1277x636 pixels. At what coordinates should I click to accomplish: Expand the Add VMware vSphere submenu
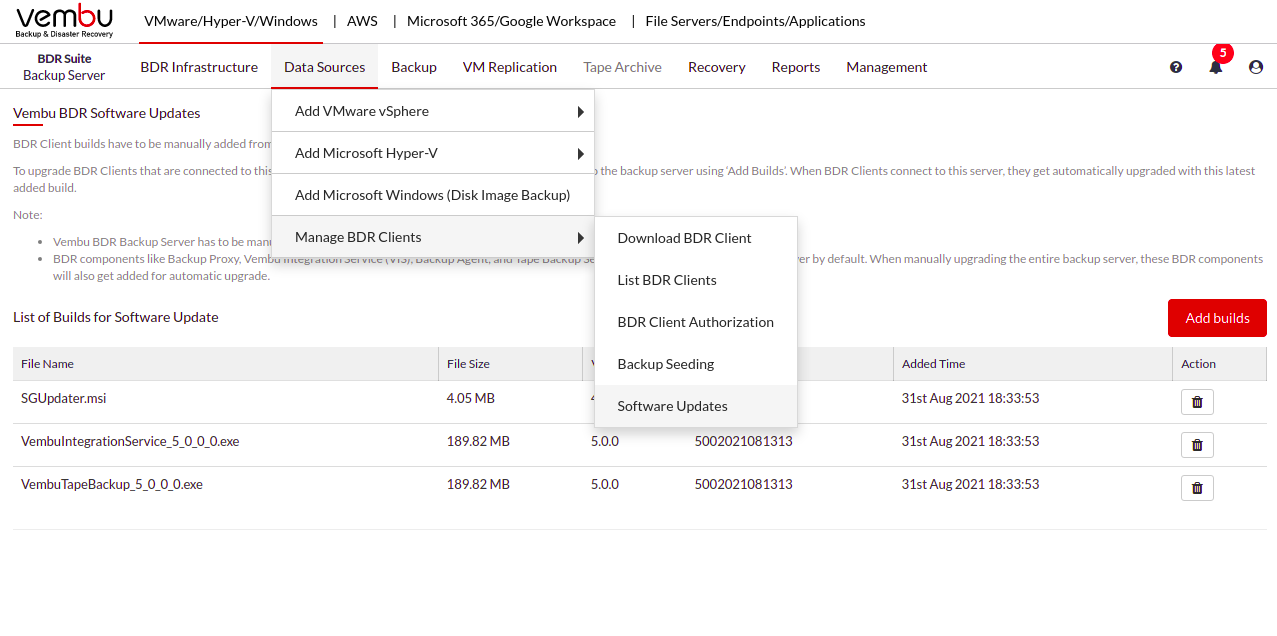(433, 111)
